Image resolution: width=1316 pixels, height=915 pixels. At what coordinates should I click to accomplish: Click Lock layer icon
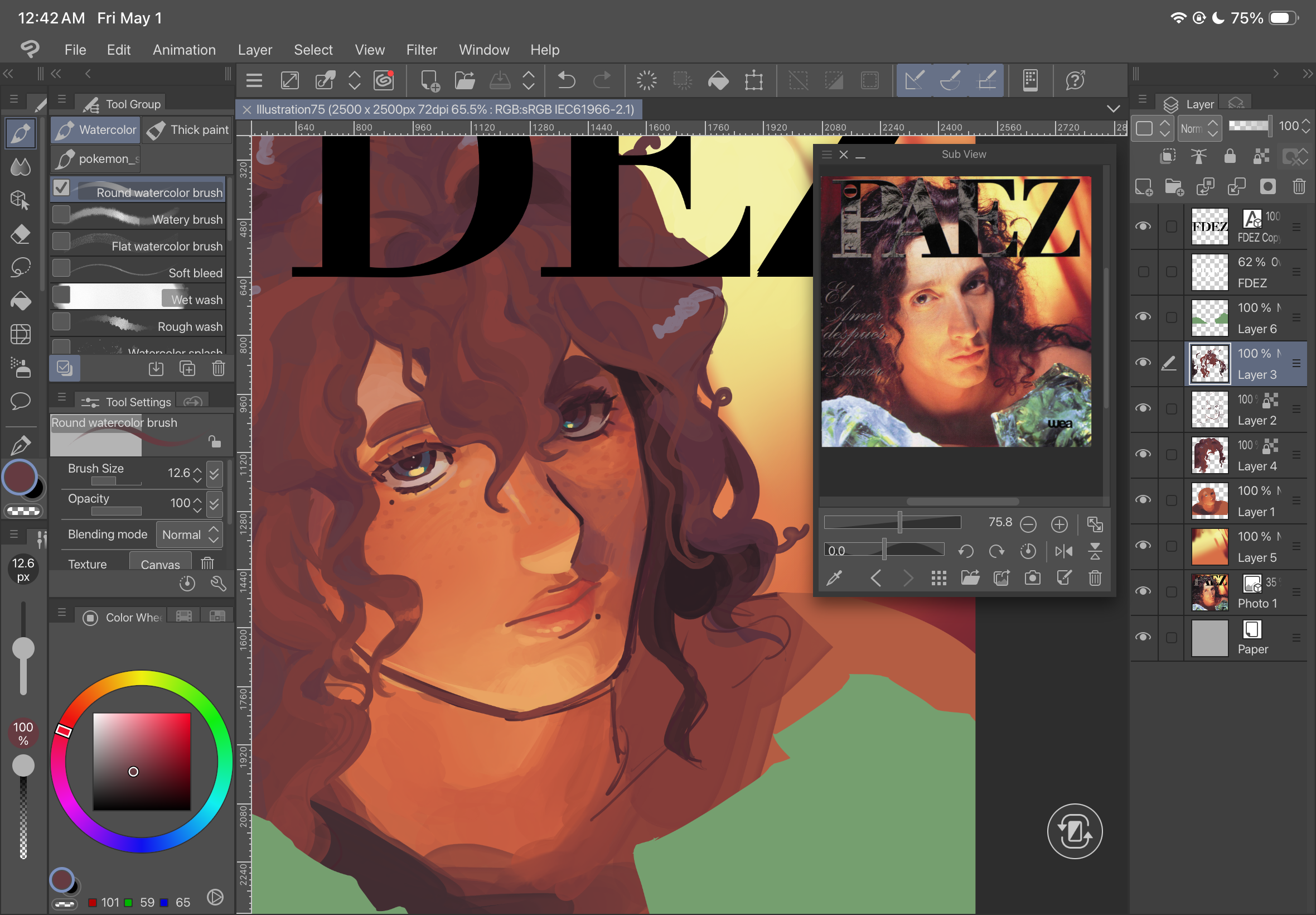(x=1230, y=156)
